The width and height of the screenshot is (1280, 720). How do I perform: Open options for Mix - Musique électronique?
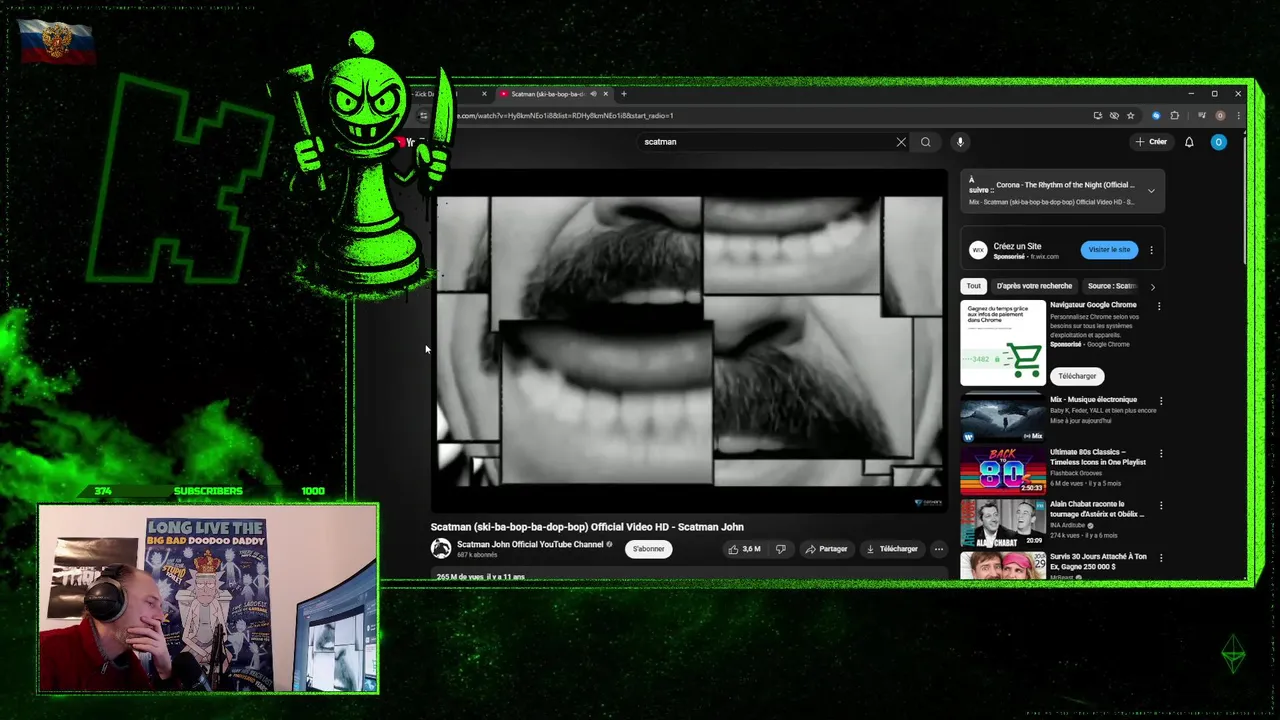pyautogui.click(x=1161, y=401)
